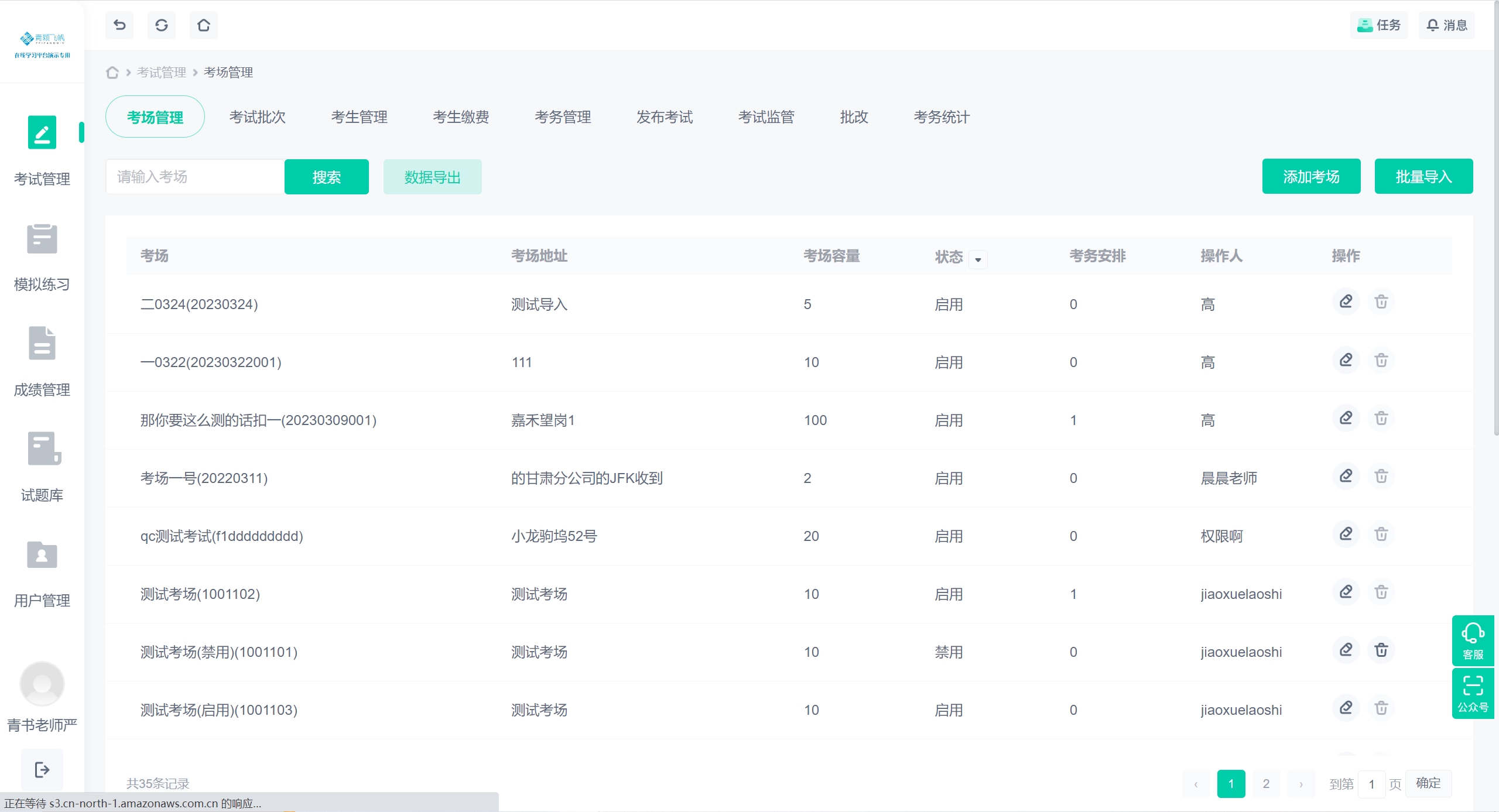Switch to the 发布考试 tab

pos(665,117)
